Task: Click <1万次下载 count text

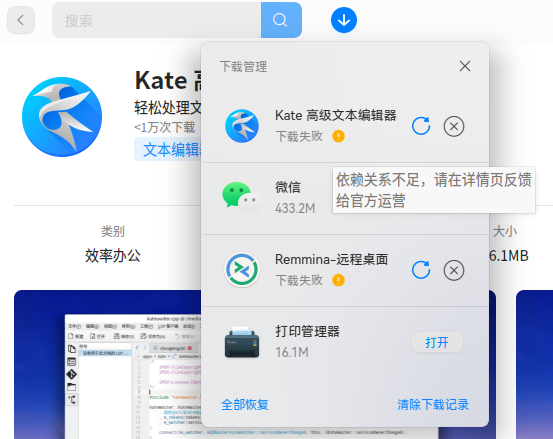Action: tap(165, 127)
